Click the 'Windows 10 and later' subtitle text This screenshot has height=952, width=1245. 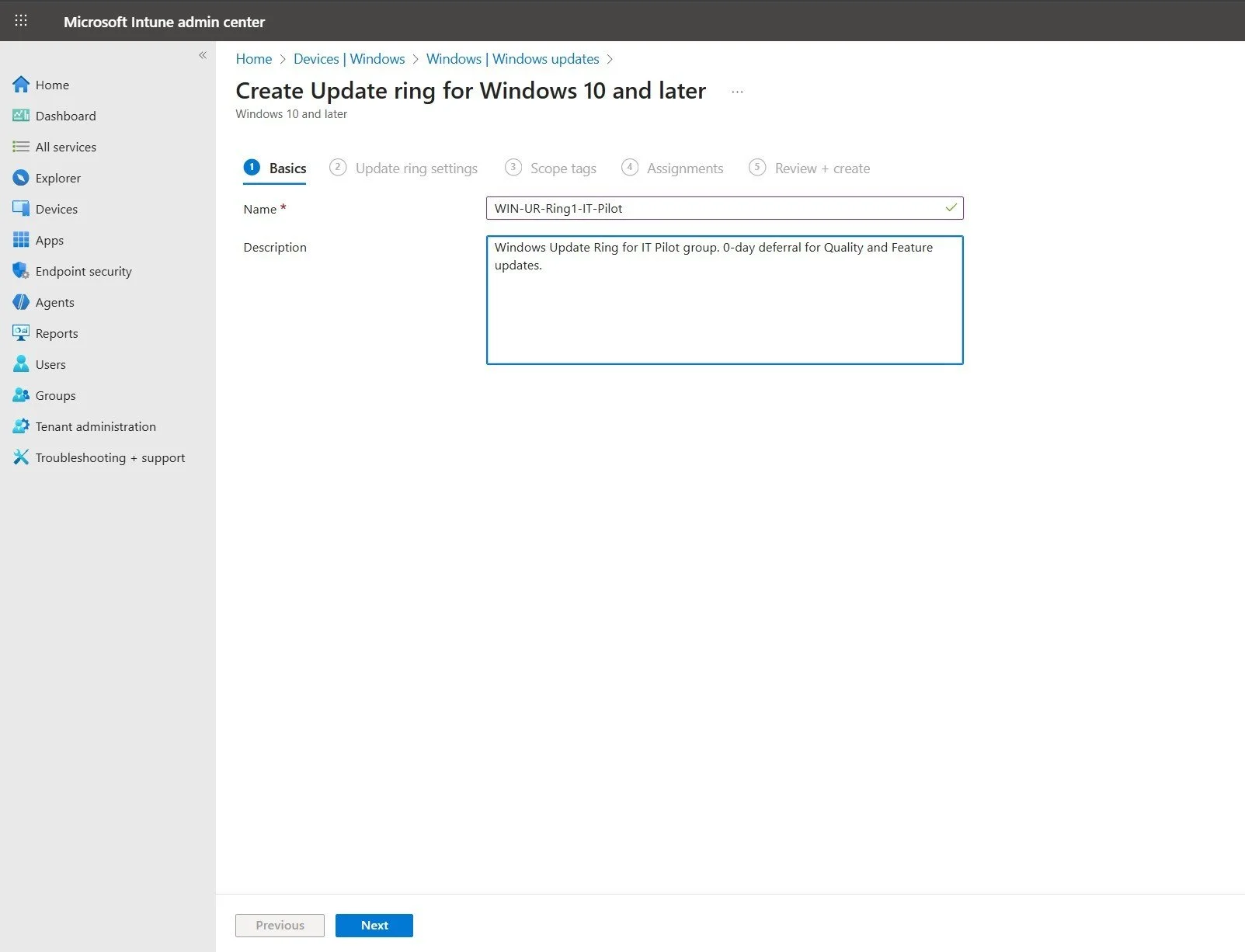pos(291,114)
